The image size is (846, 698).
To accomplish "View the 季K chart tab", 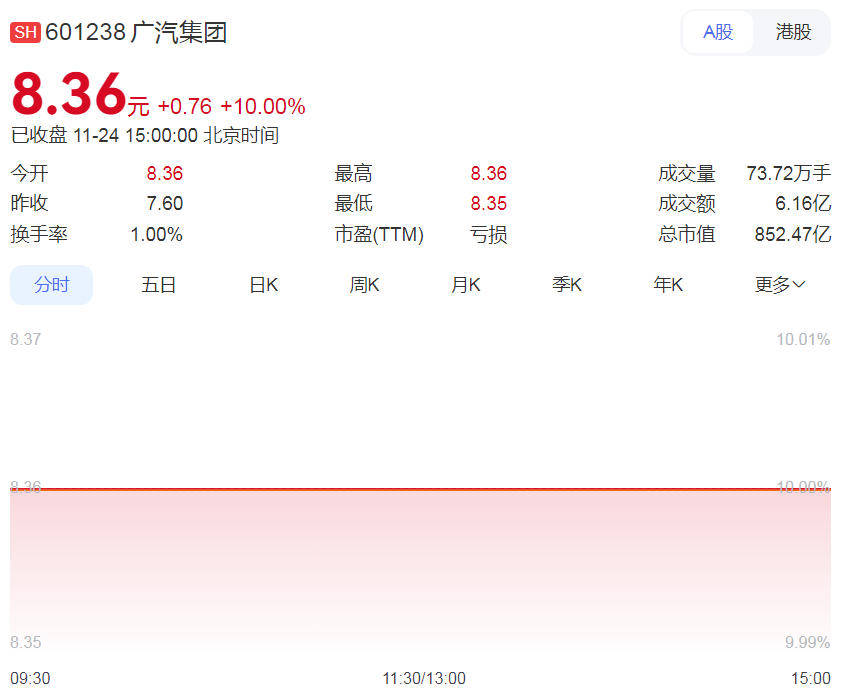I will (x=567, y=284).
